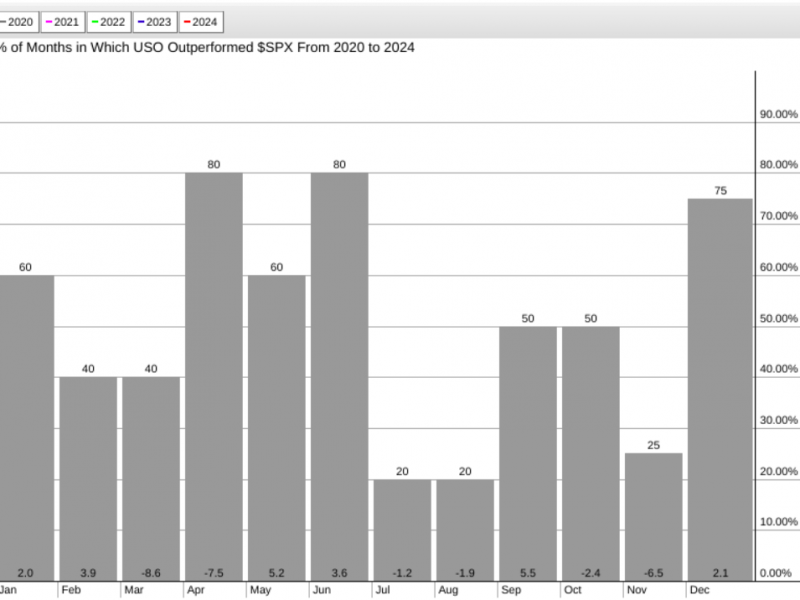Select the February bar in the chart
The width and height of the screenshot is (800, 600).
[88, 479]
